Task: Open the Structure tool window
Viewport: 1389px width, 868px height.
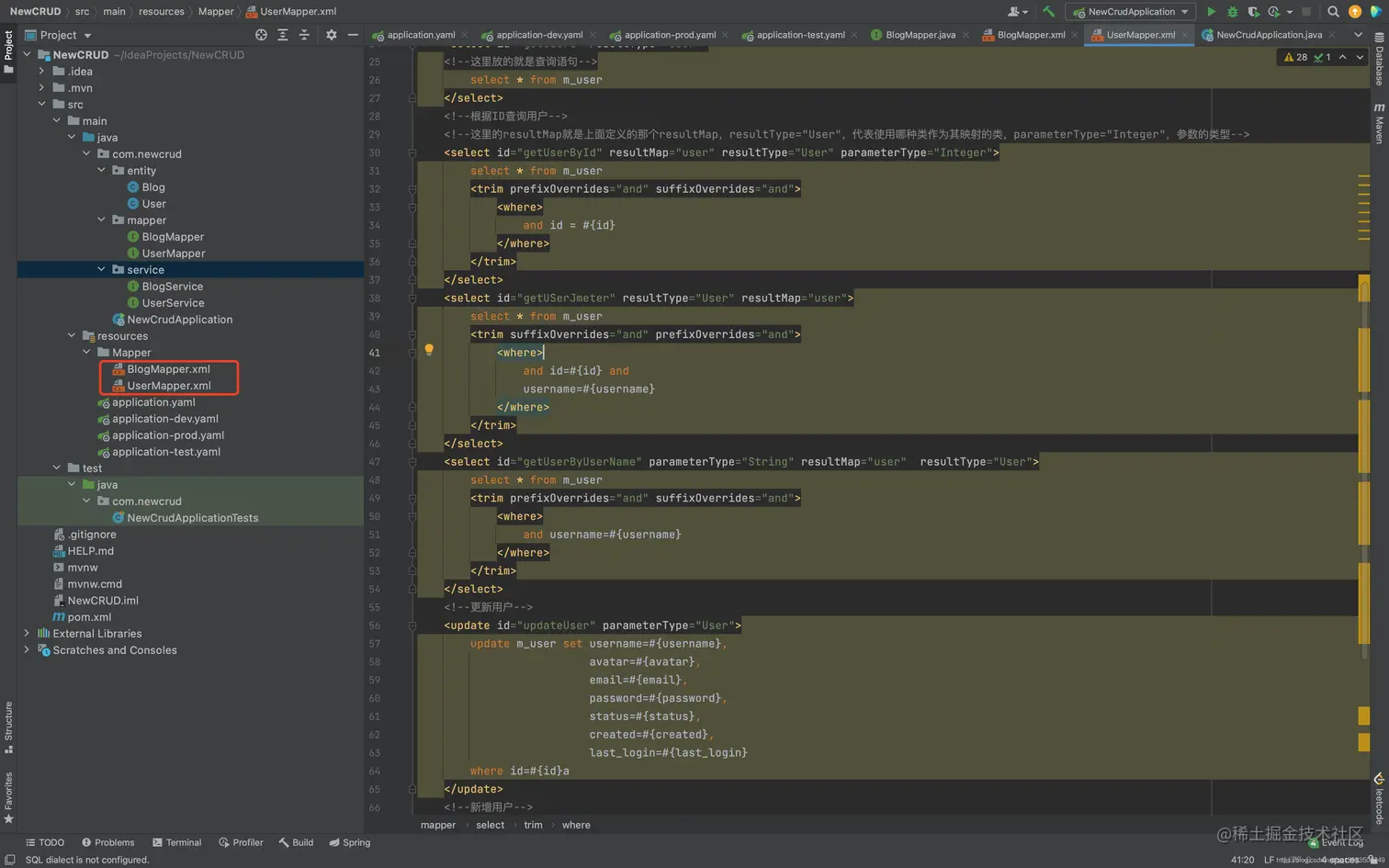Action: click(x=8, y=727)
